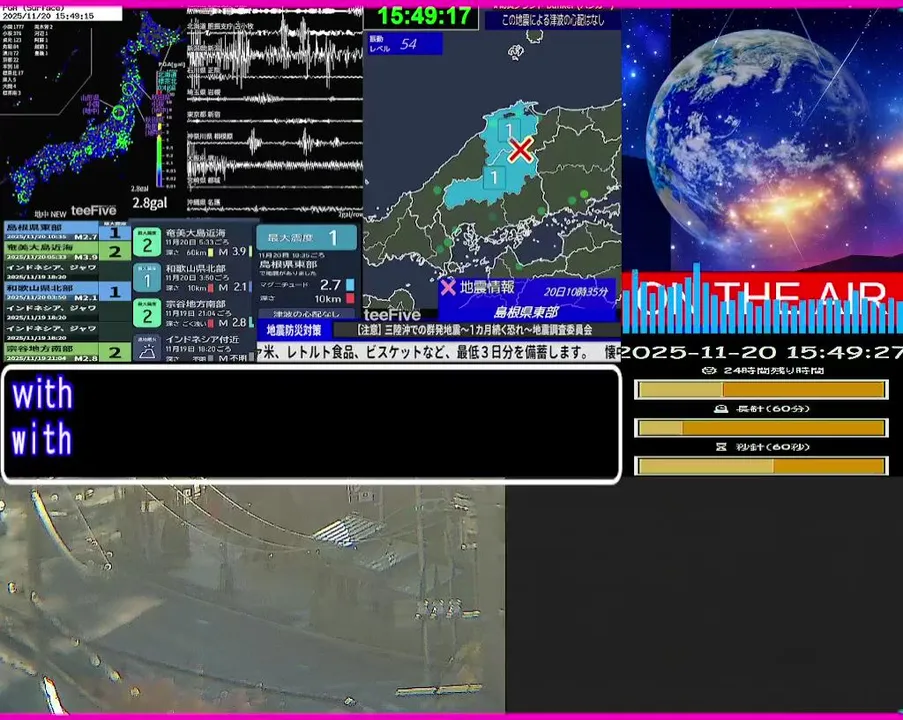Image resolution: width=903 pixels, height=720 pixels.
Task: Select the インドネシア付近 11月19日 18:20 entry
Action: [x=194, y=347]
